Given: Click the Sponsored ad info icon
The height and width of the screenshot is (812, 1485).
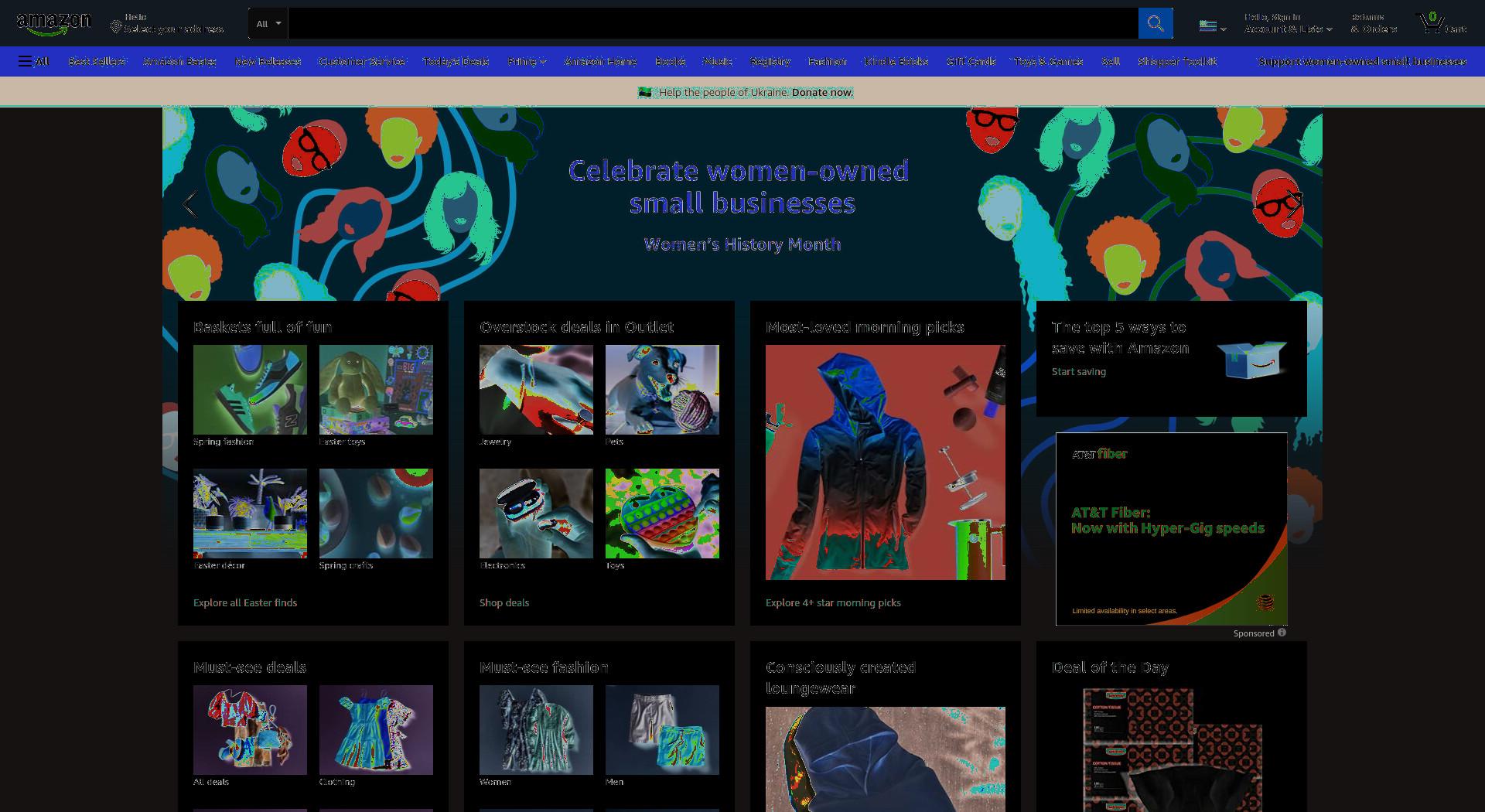Looking at the screenshot, I should pos(1282,633).
